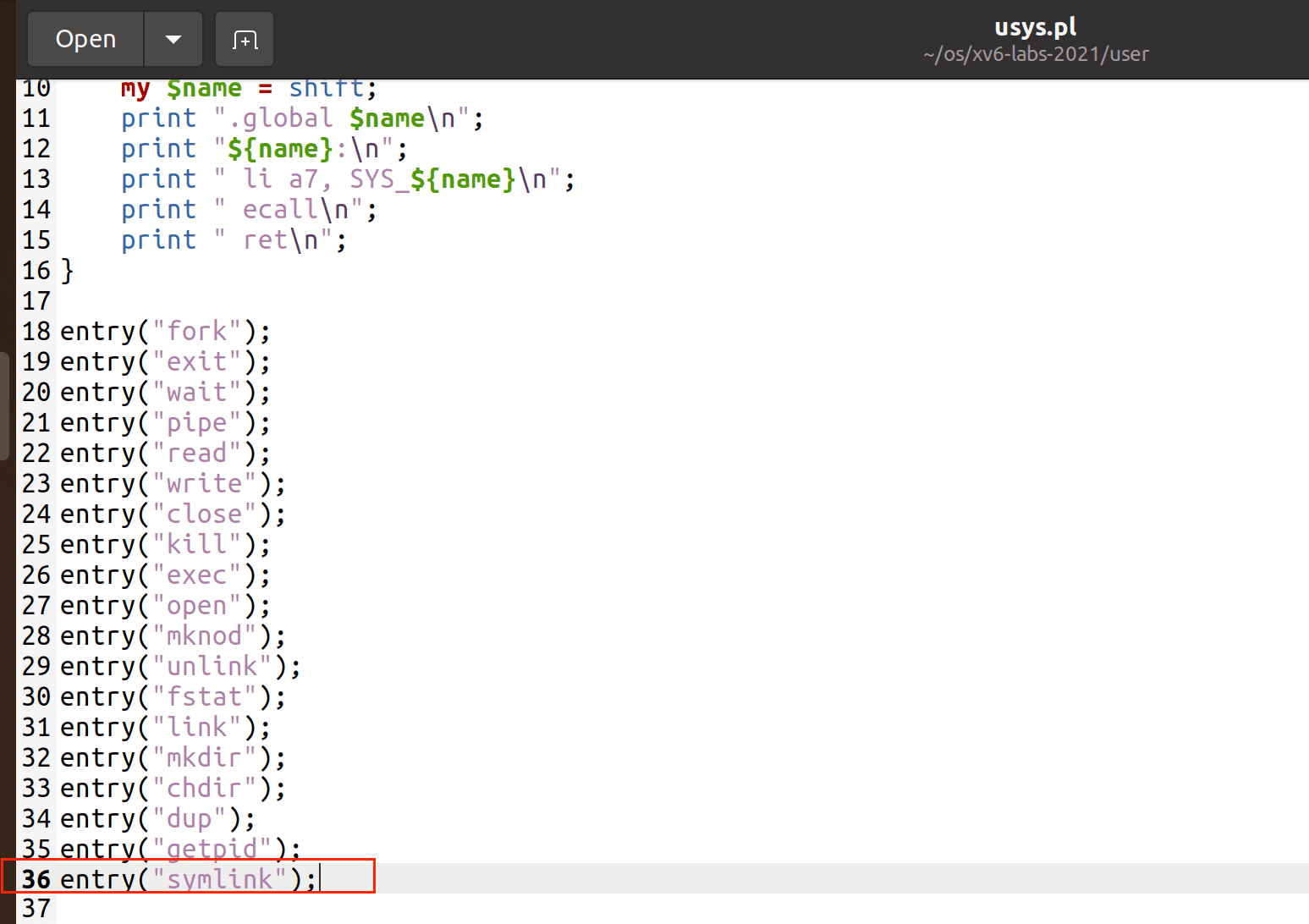
Task: Click the $name variable on line 11
Action: point(387,118)
